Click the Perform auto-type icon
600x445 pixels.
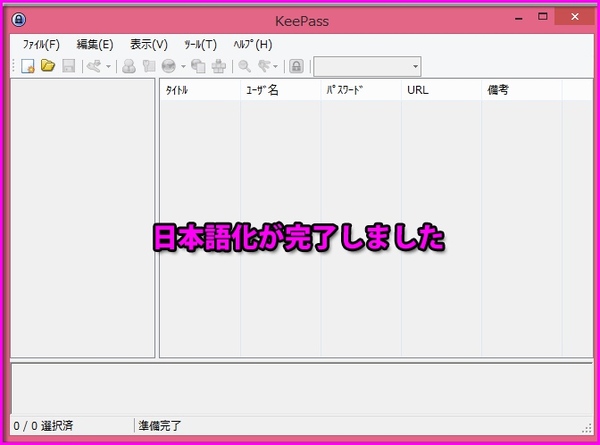pyautogui.click(x=218, y=66)
